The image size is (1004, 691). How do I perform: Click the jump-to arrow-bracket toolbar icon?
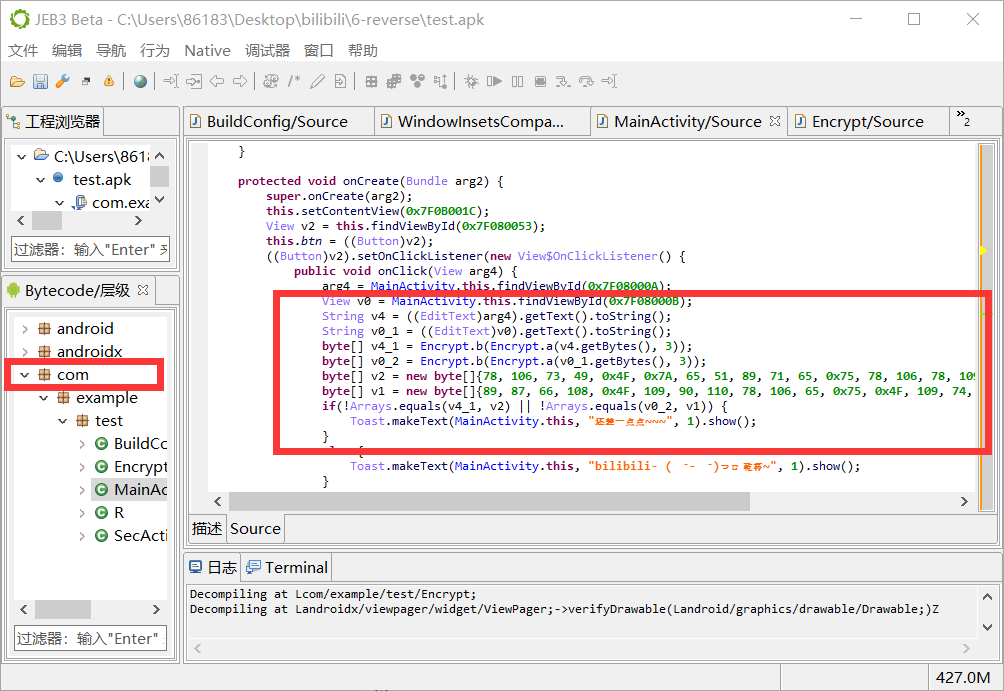point(171,81)
